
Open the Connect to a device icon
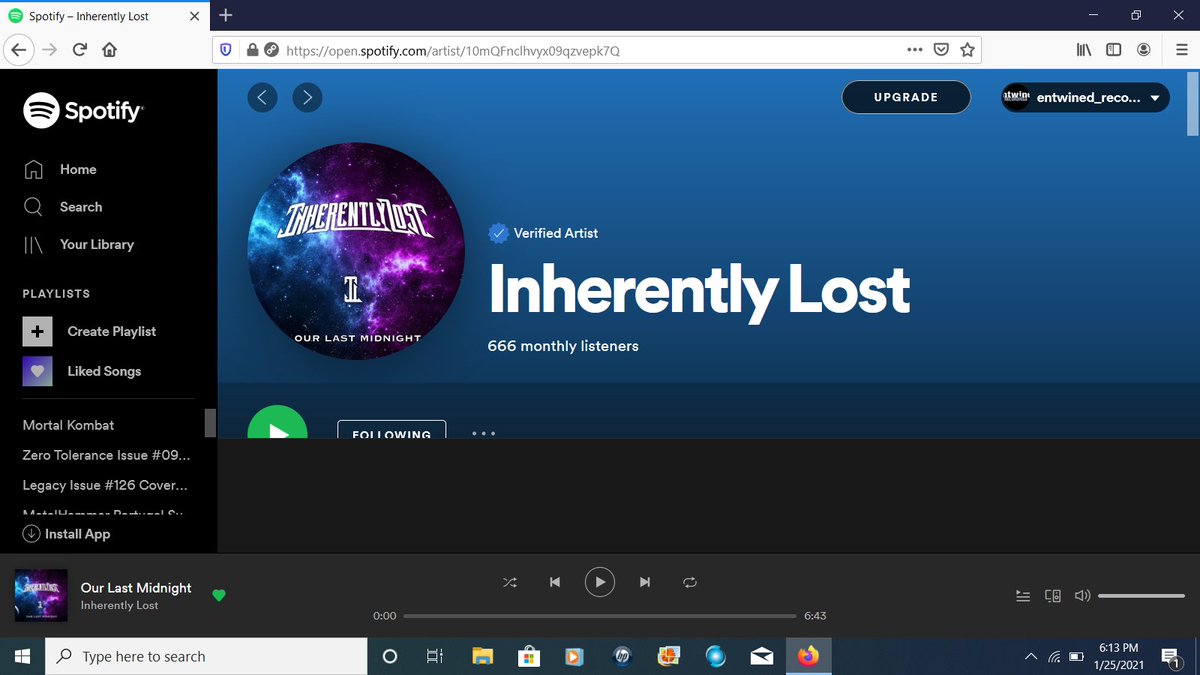[1052, 595]
